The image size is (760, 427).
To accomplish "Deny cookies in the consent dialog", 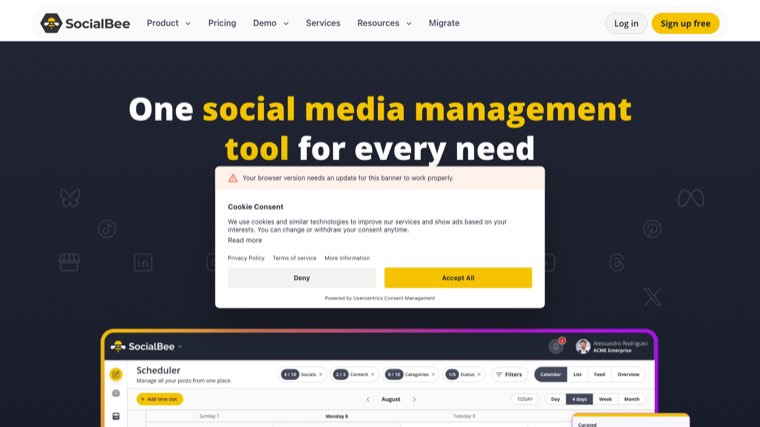I will point(301,278).
